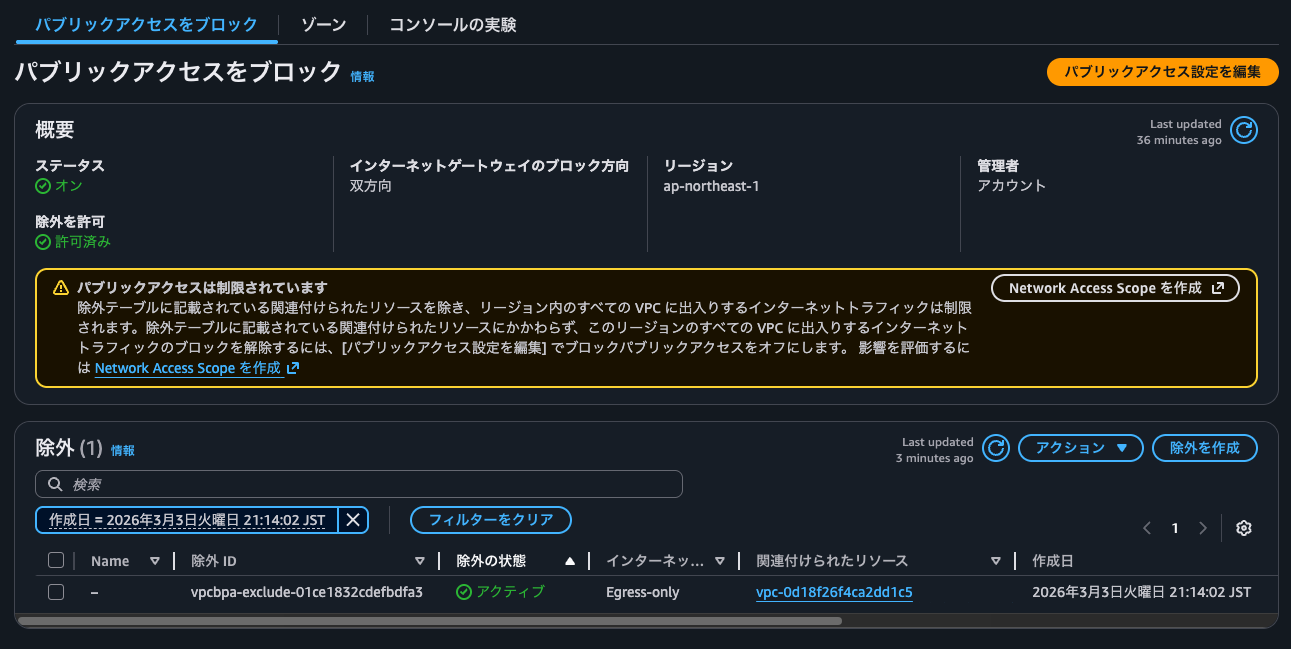Open Network Access Scope via external link icon

tap(1219, 288)
